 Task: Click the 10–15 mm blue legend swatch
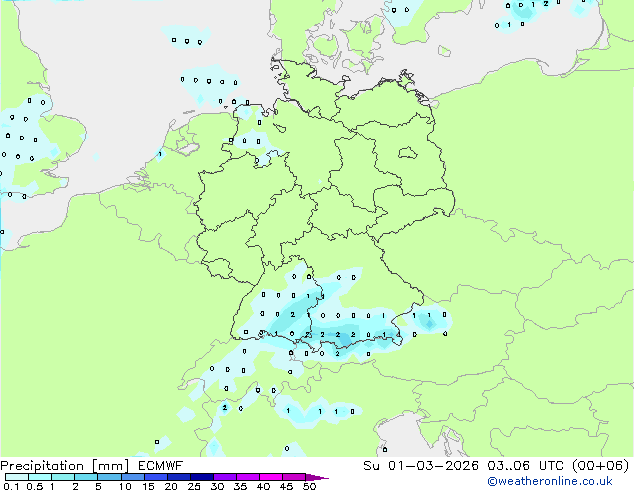pos(132,477)
